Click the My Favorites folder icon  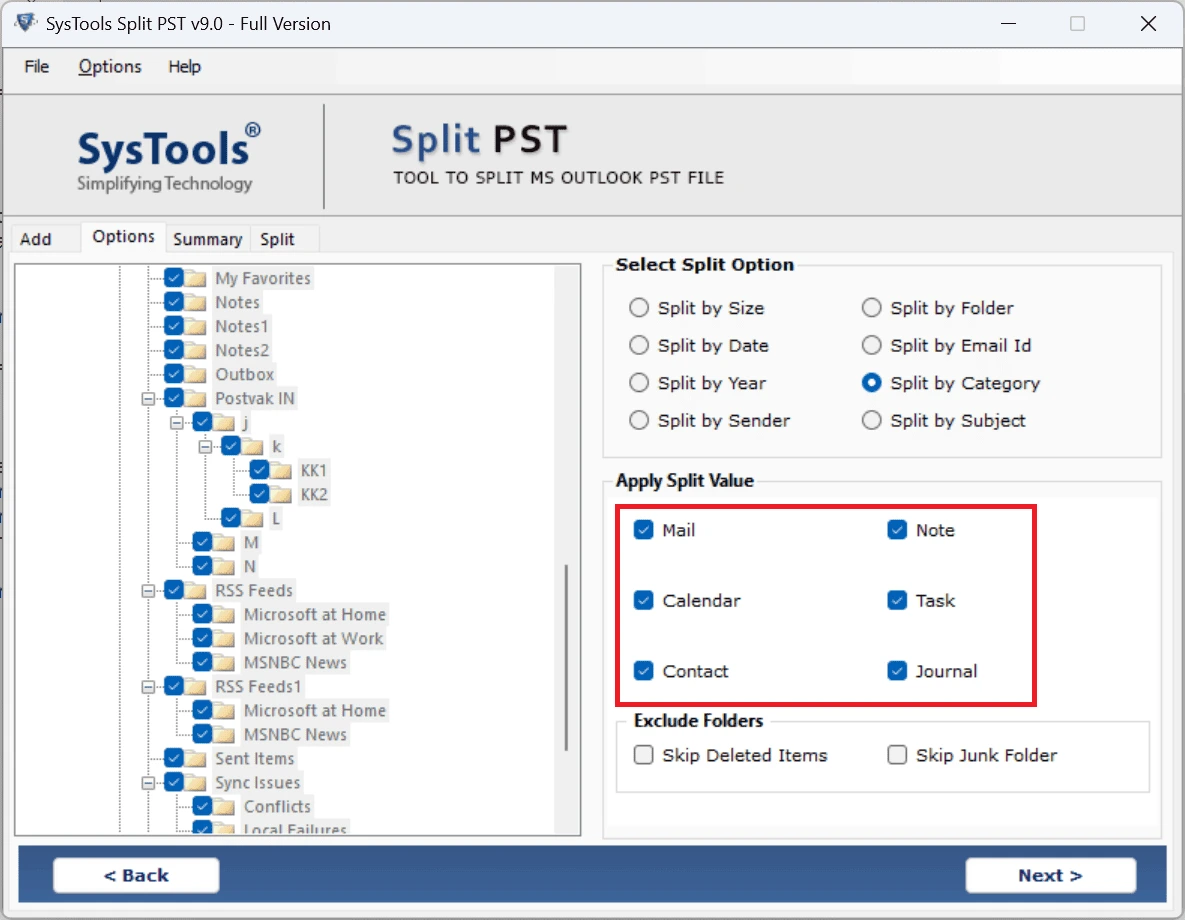pos(196,278)
